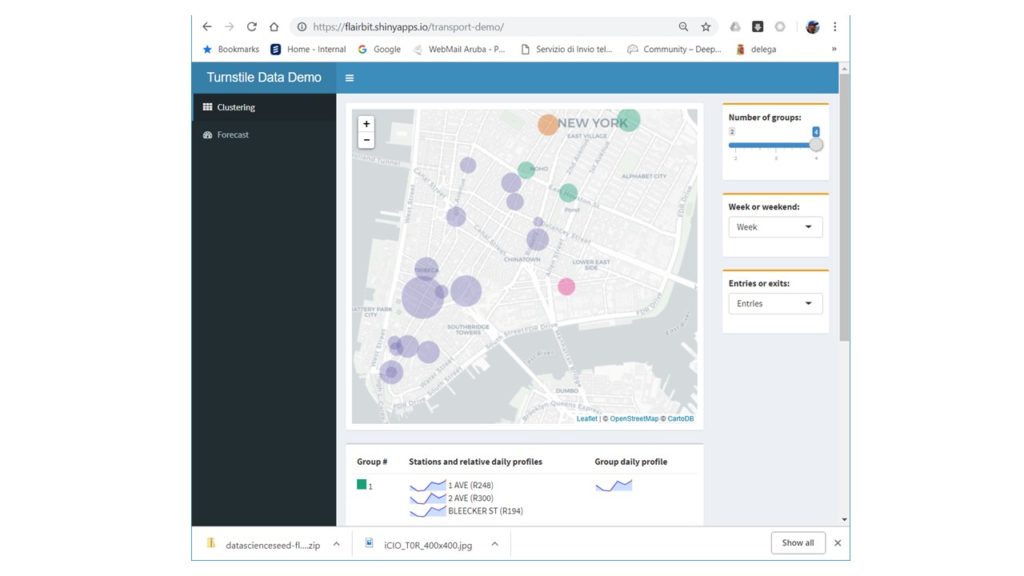
Task: View site information icon in address bar
Action: (x=302, y=27)
